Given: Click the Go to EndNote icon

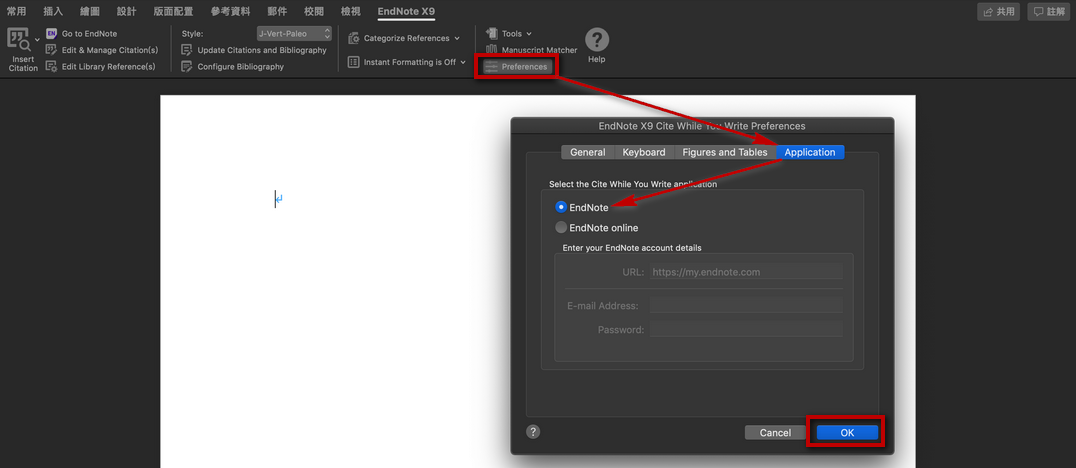Looking at the screenshot, I should tap(51, 33).
